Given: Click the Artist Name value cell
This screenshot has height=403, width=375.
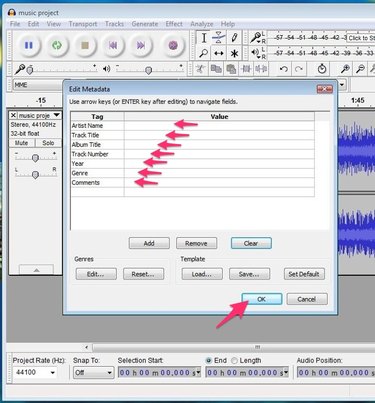Looking at the screenshot, I should 219,126.
